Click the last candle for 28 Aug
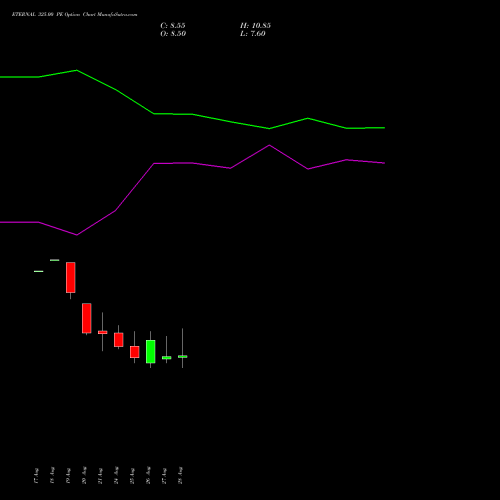 click(x=183, y=357)
